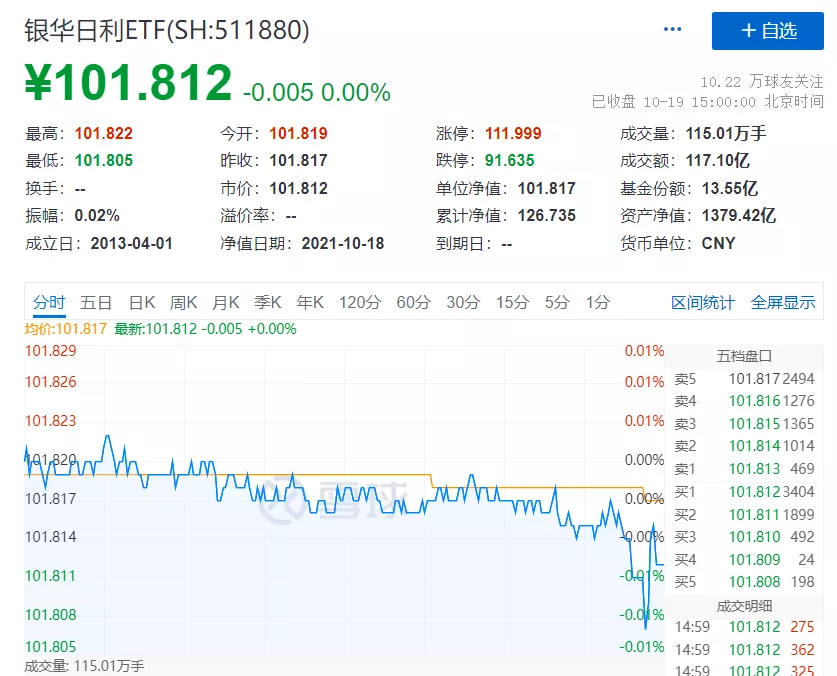Open the 日K candlestick tab

click(141, 302)
